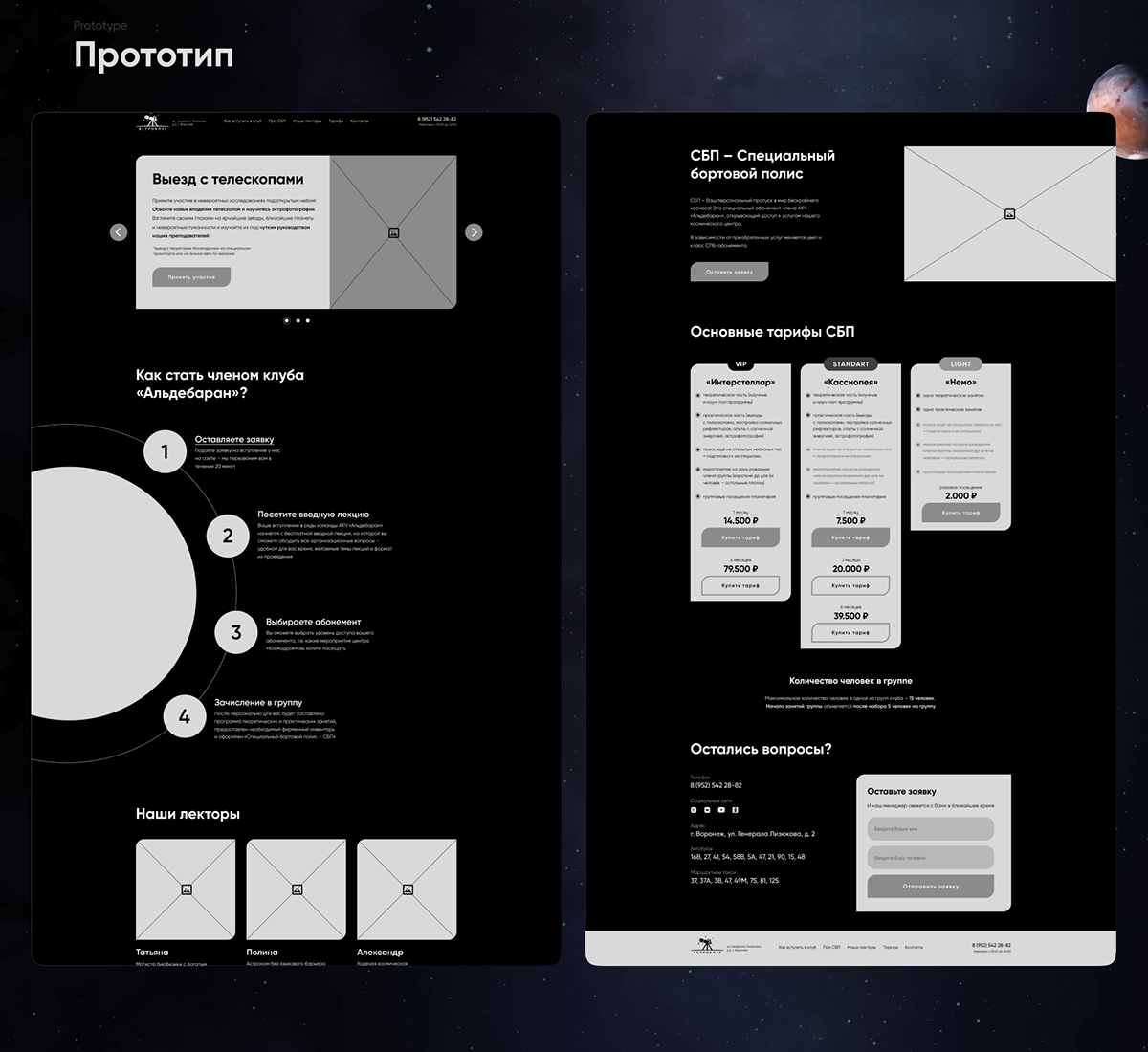
Task: Click the 'Оставляете заявку' step link
Action: tap(234, 439)
